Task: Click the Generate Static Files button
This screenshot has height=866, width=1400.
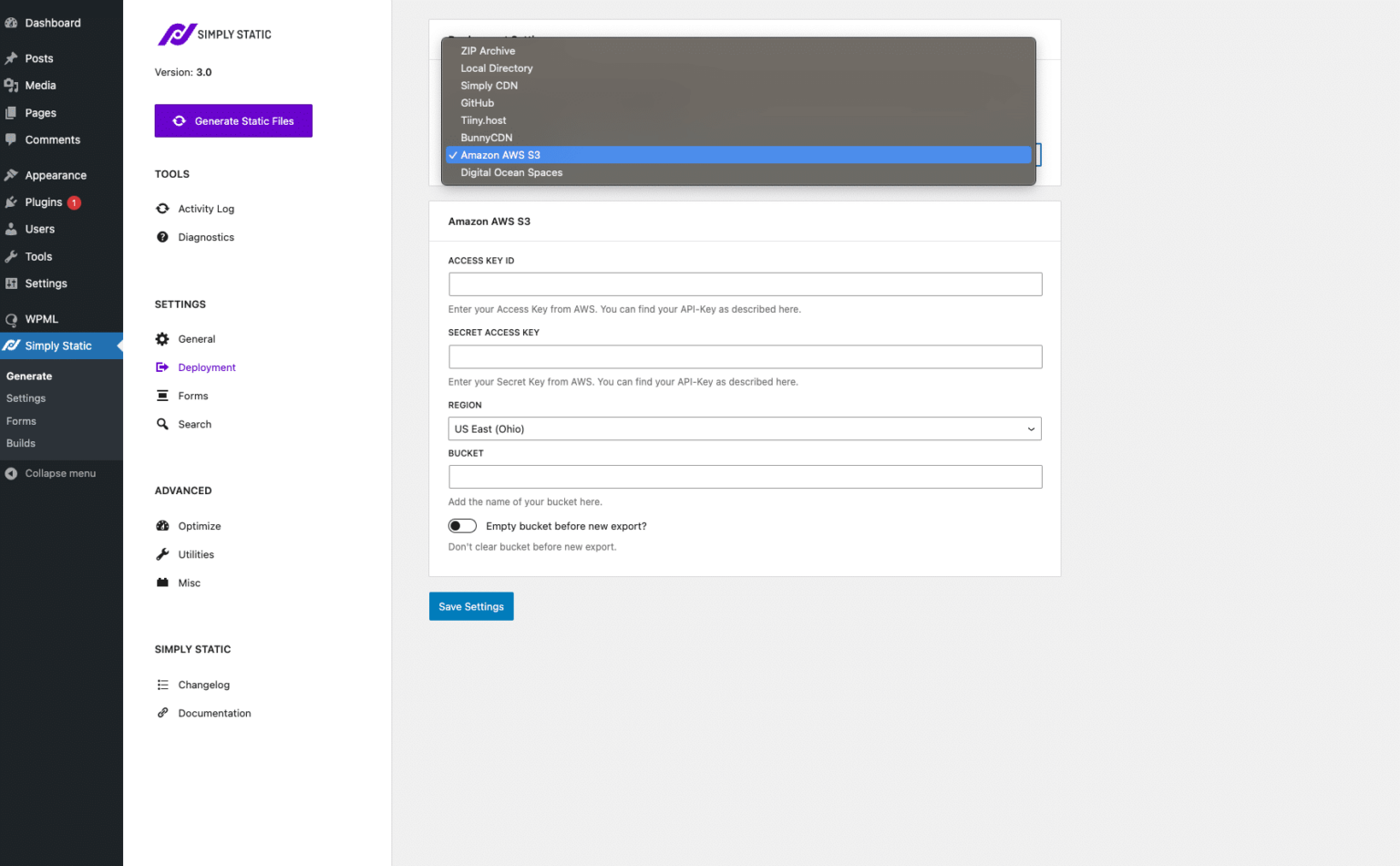Action: (x=233, y=120)
